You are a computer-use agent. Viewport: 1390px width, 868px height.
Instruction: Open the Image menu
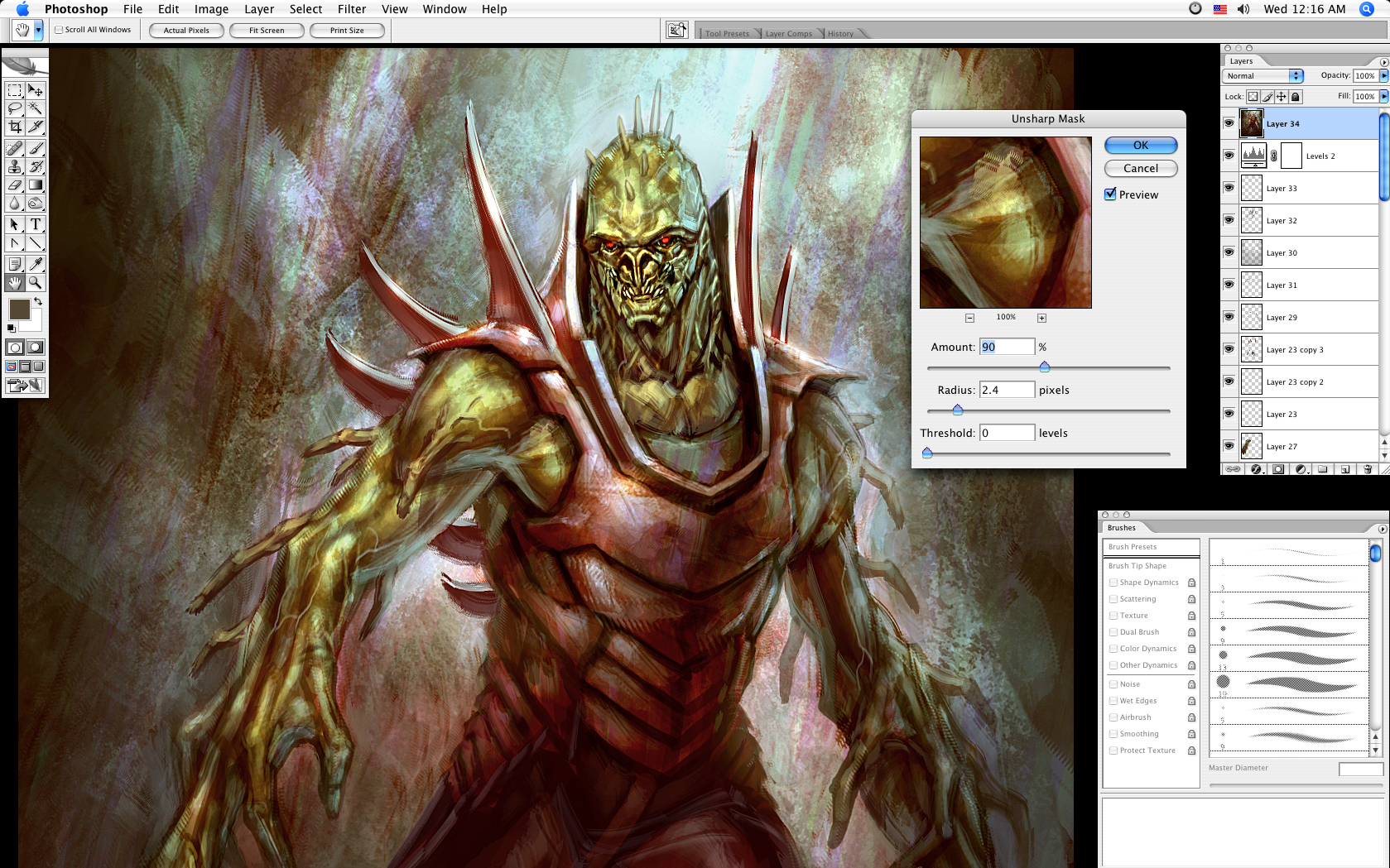tap(211, 9)
